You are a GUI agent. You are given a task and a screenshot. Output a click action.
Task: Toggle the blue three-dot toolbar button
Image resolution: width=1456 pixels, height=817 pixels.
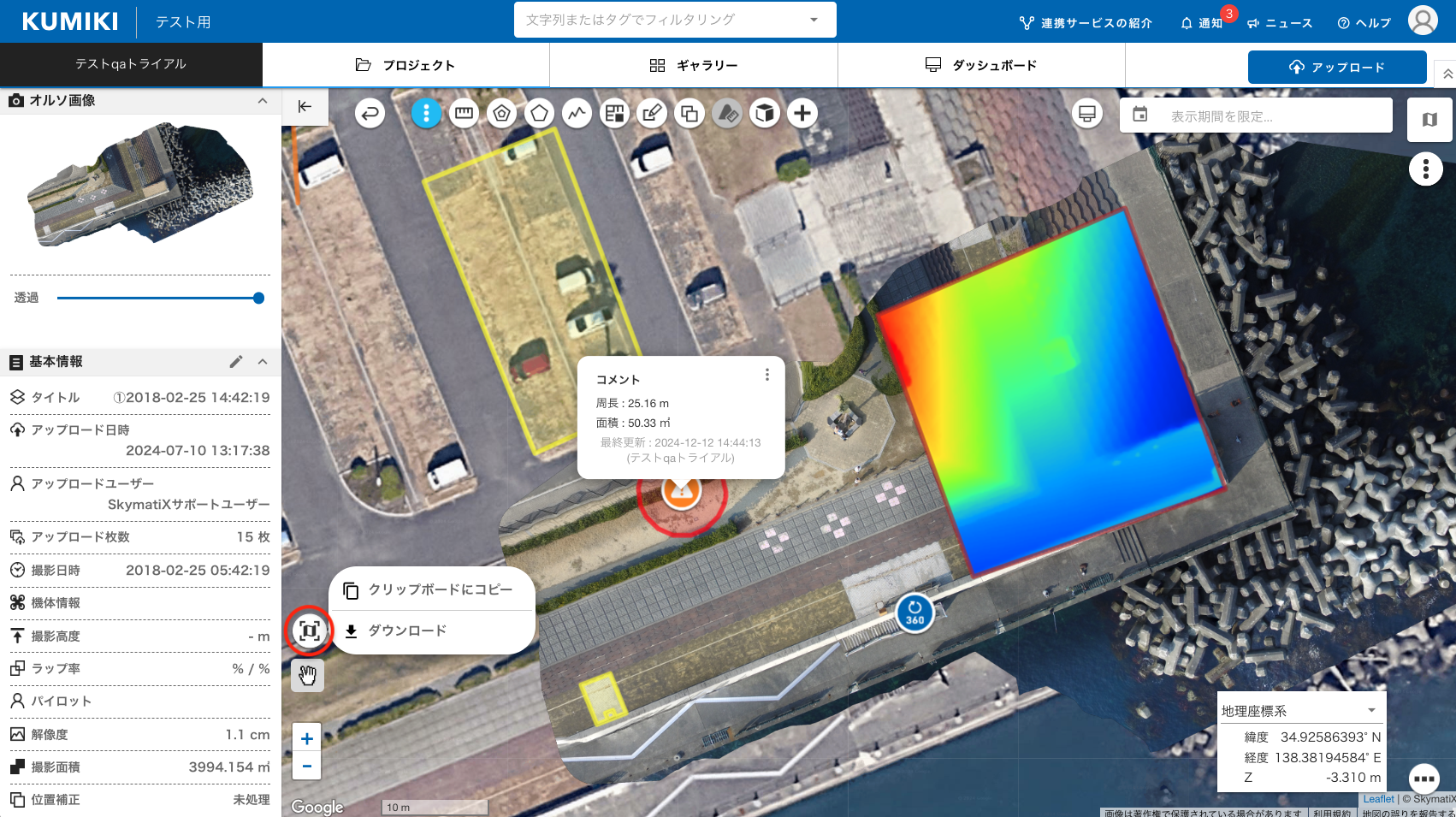pos(426,113)
